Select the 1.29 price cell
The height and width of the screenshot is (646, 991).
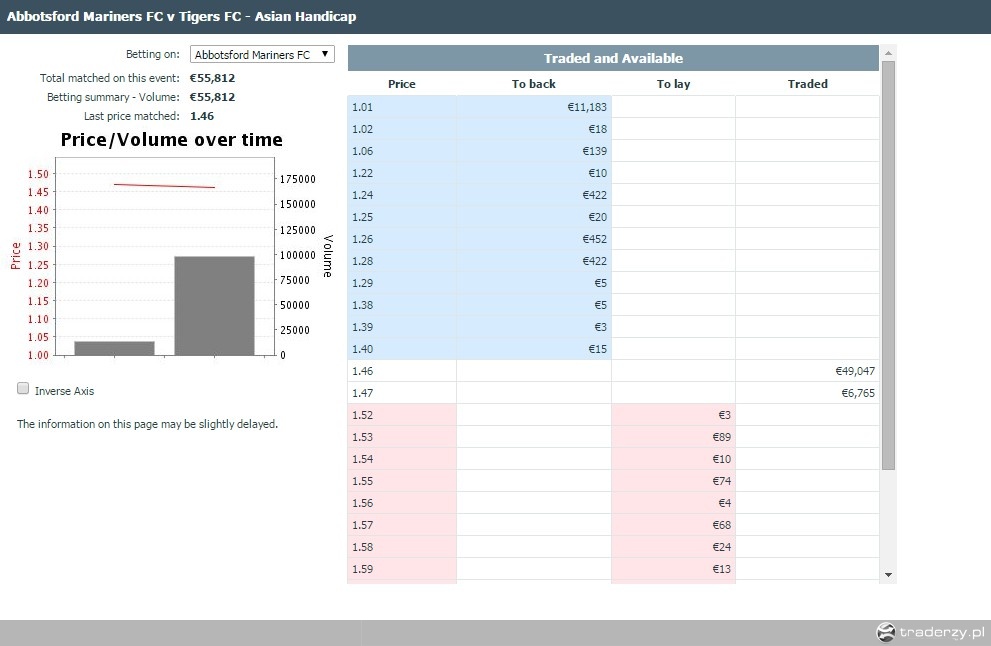(x=402, y=283)
